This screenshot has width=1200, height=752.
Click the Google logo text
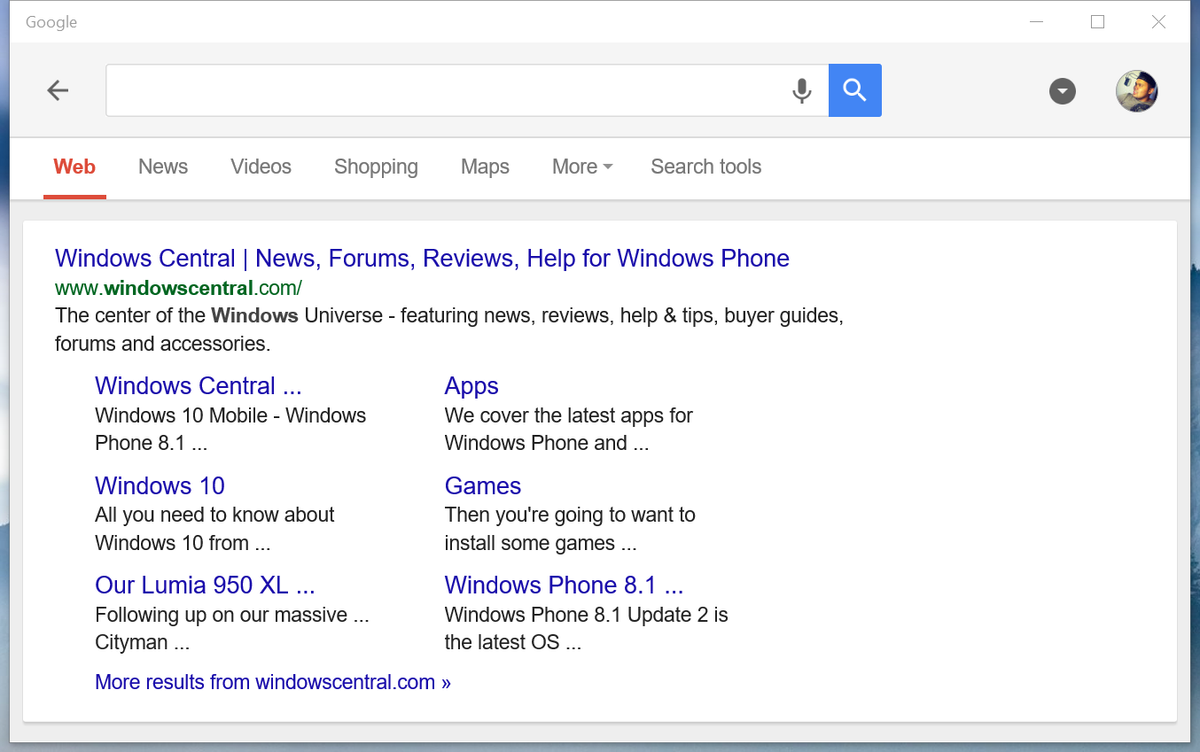(50, 21)
